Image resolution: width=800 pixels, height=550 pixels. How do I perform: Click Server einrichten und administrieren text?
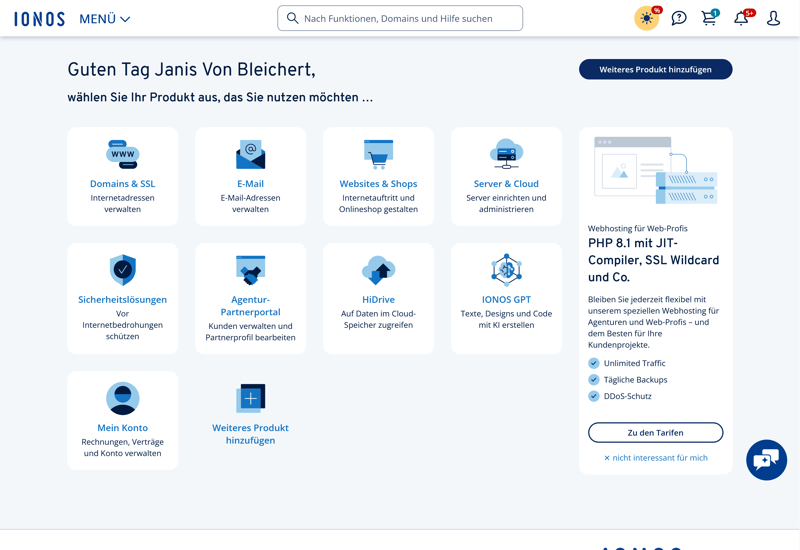506,203
